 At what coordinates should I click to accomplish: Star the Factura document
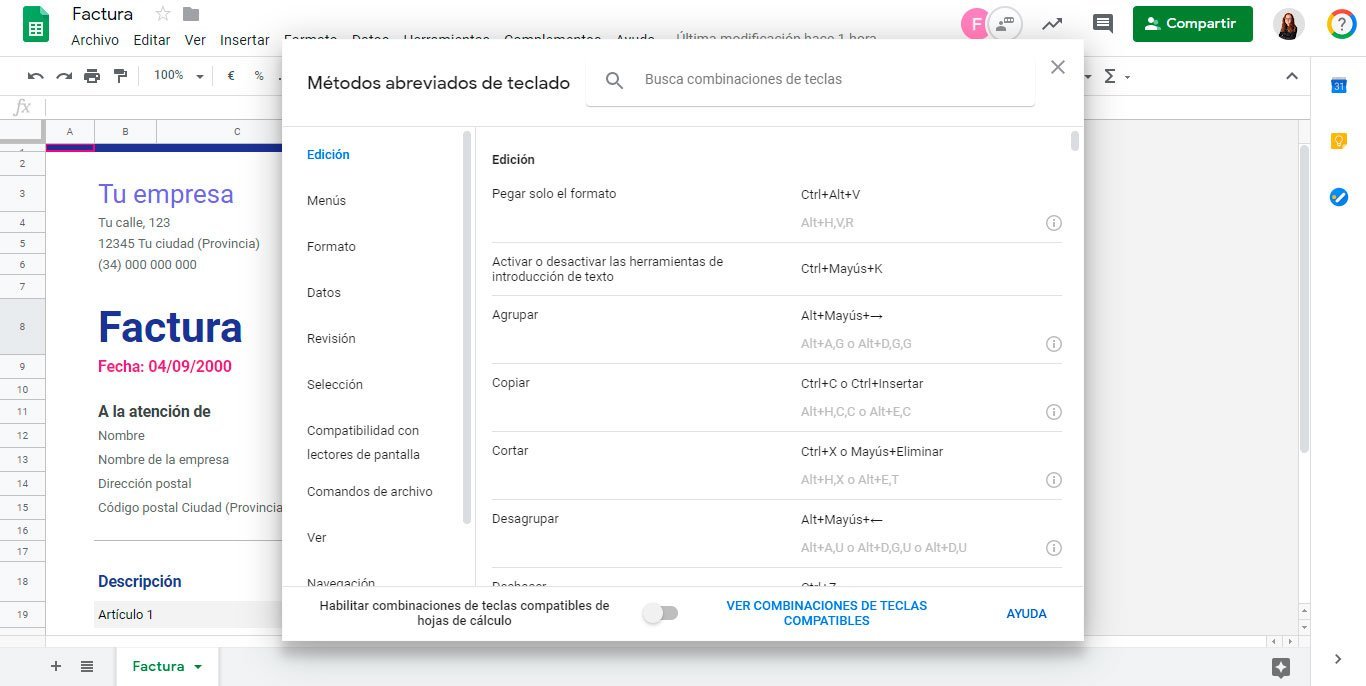click(162, 14)
